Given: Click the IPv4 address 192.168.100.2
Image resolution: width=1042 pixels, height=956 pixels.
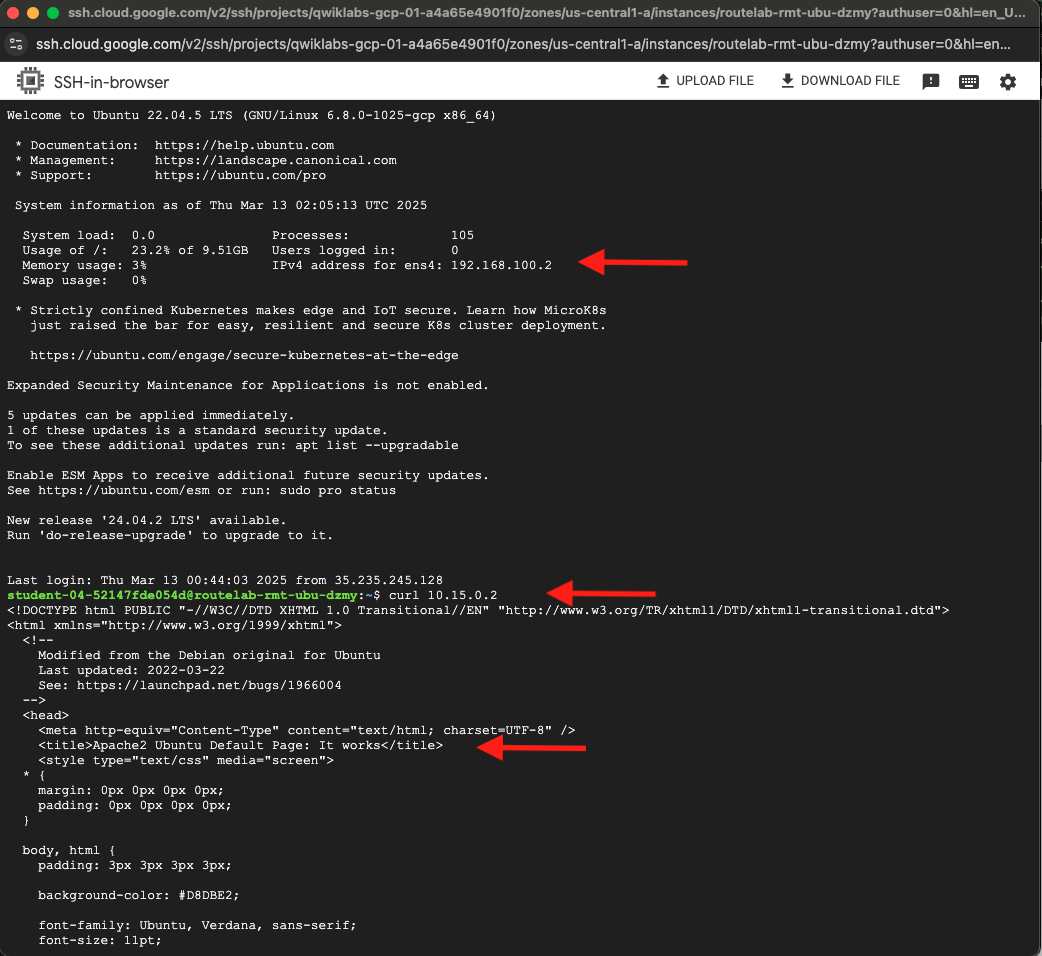Looking at the screenshot, I should tap(501, 266).
